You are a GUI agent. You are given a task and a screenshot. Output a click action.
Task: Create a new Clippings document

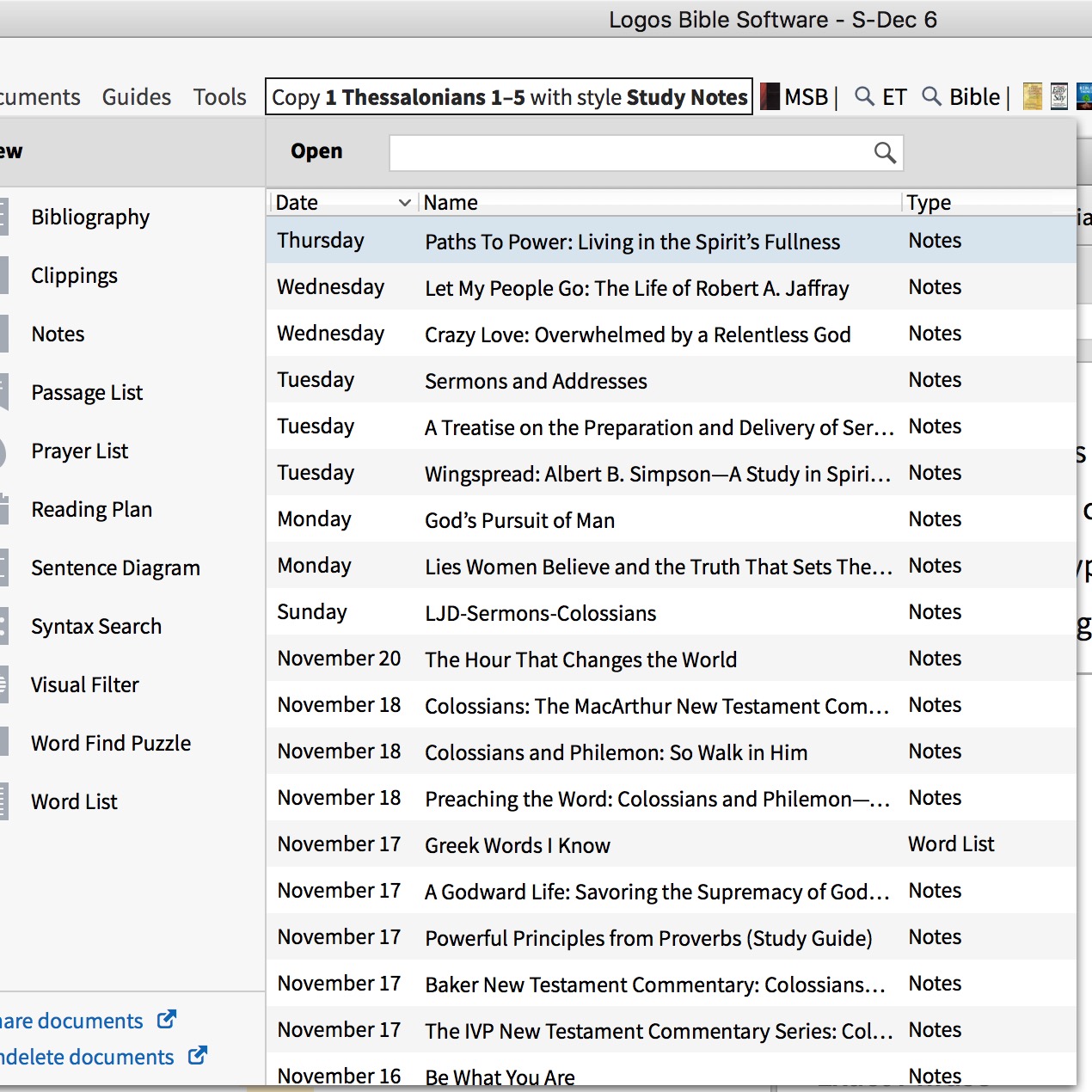coord(74,276)
